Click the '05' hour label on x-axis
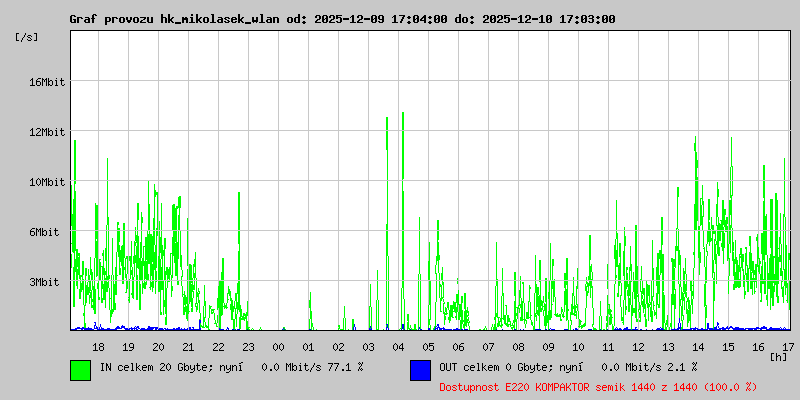 [429, 347]
